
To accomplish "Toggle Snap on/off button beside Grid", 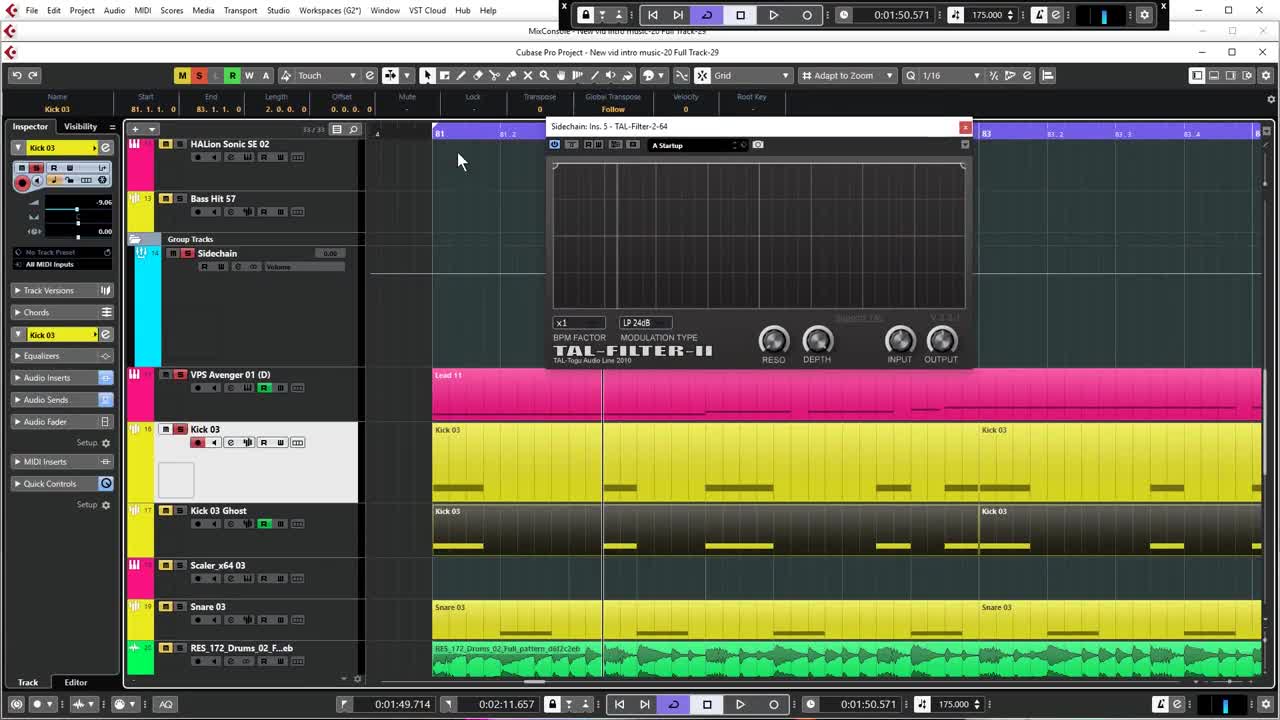I will 702,75.
